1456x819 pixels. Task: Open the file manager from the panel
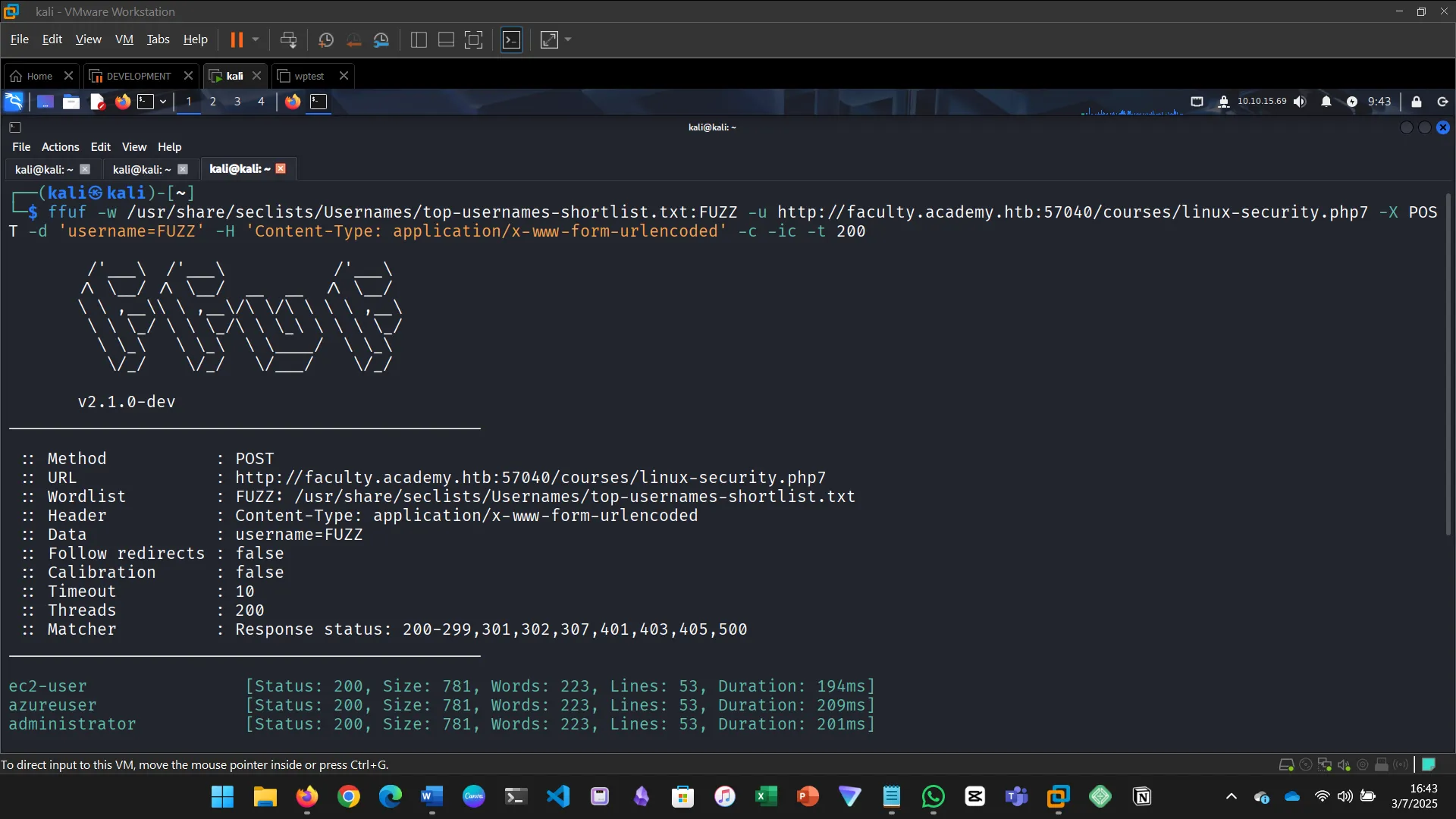71,101
